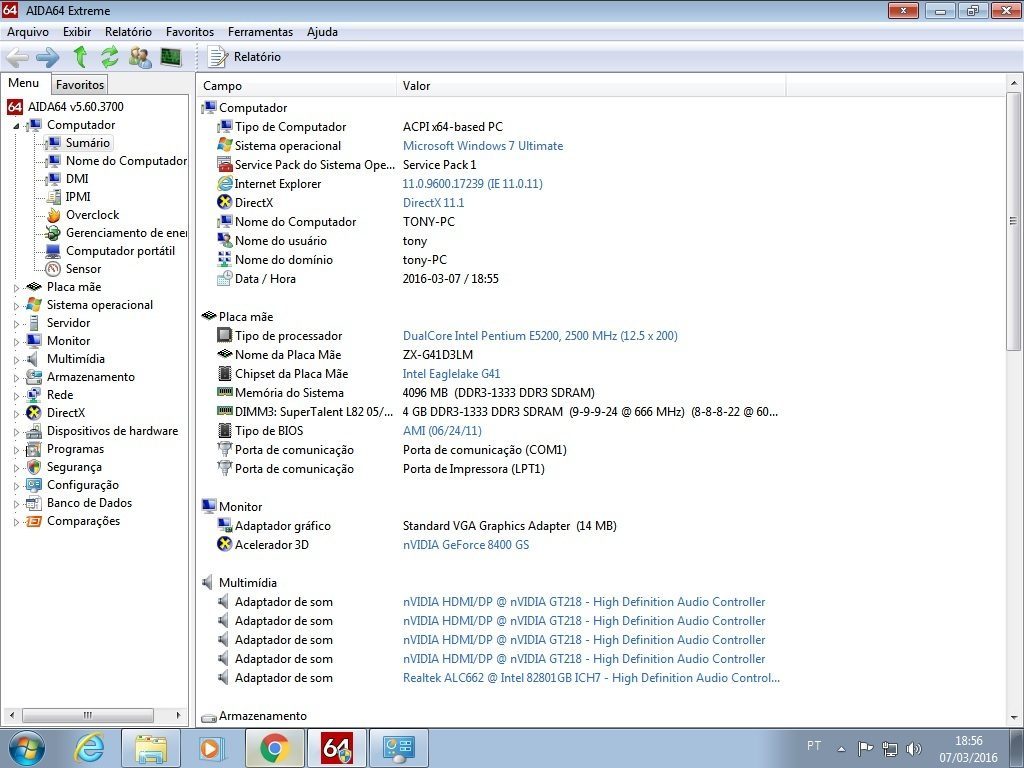
Task: Expand the DirectX tree node
Action: pyautogui.click(x=16, y=413)
